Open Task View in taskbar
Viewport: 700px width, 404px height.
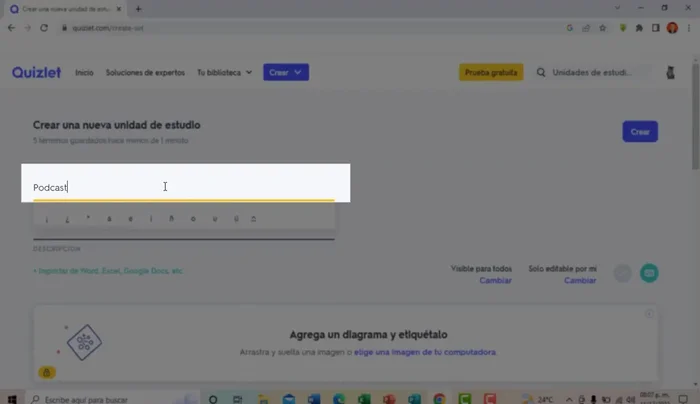click(x=238, y=399)
